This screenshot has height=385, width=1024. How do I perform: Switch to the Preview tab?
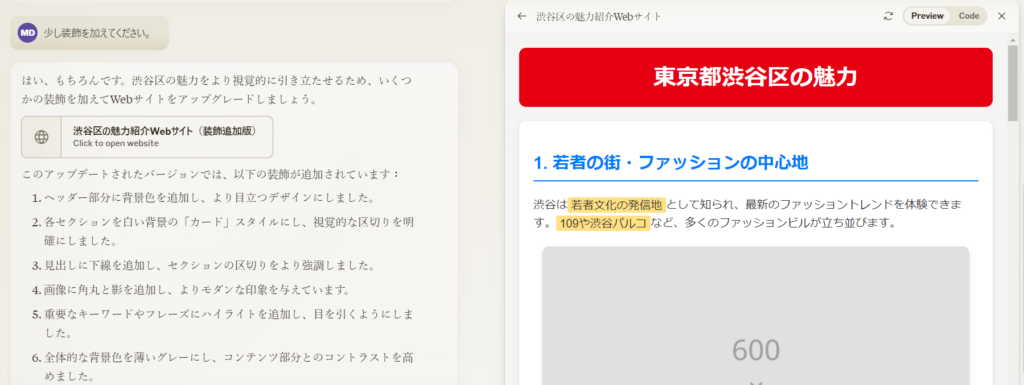click(x=927, y=16)
